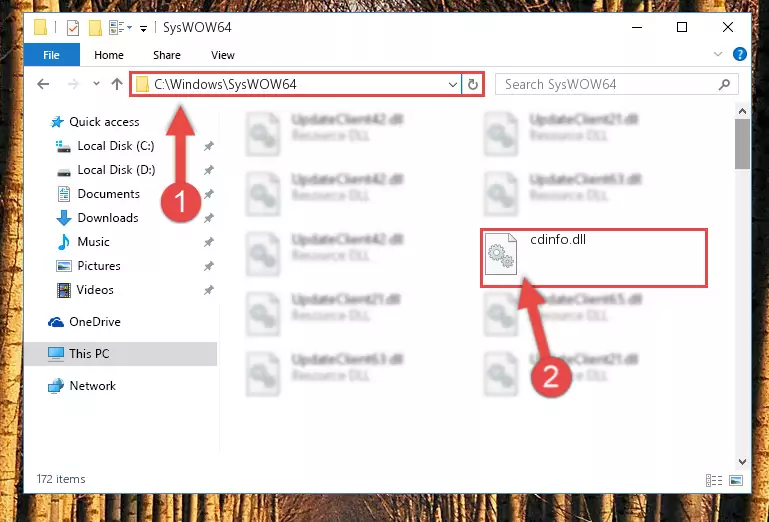Open the recent locations dropdown arrow
The width and height of the screenshot is (769, 522).
coord(96,84)
